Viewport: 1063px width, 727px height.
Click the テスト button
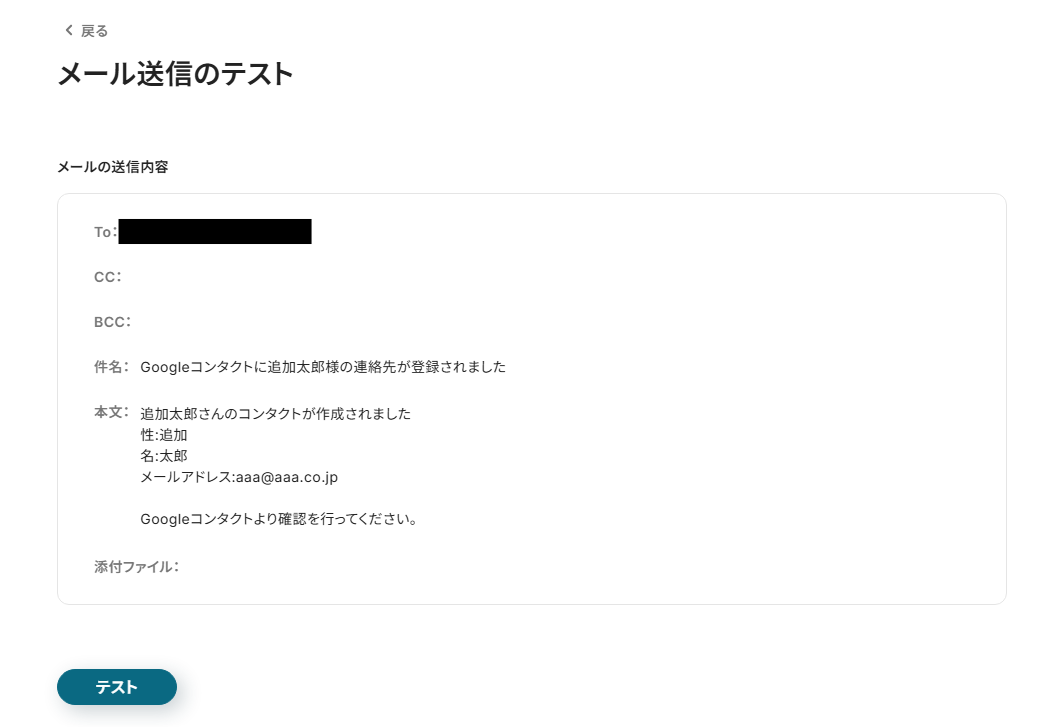[x=117, y=687]
